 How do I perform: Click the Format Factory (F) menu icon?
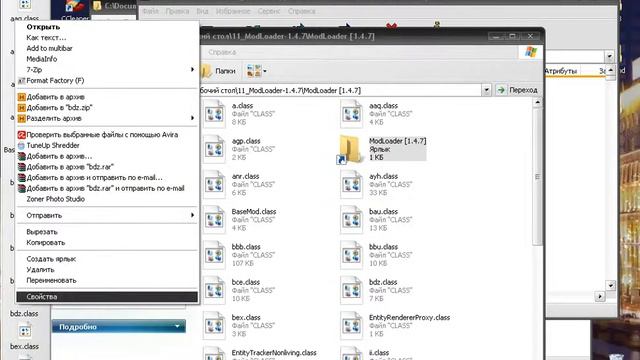[x=22, y=81]
